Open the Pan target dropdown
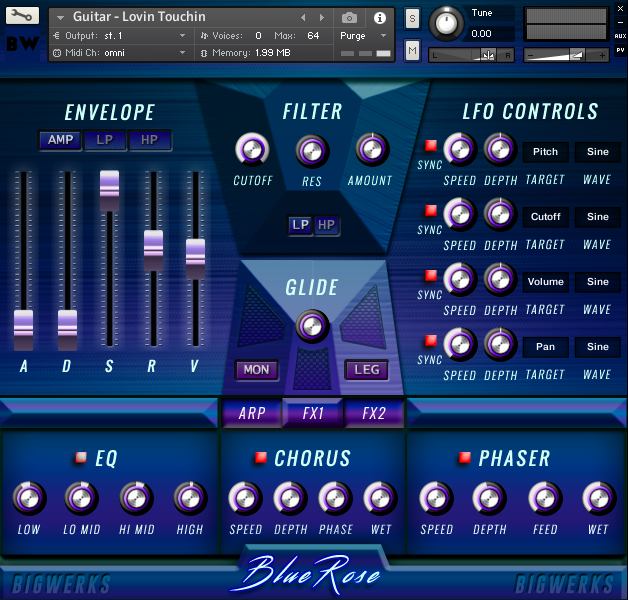This screenshot has width=628, height=600. [545, 346]
